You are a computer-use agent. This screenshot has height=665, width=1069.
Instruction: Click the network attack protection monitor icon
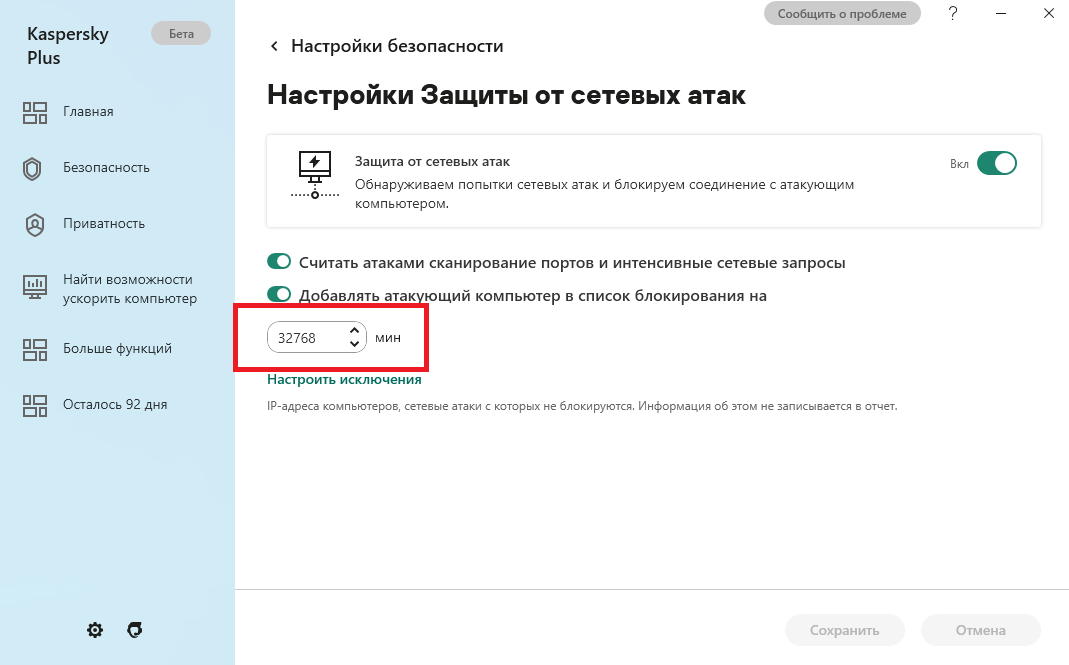click(314, 175)
